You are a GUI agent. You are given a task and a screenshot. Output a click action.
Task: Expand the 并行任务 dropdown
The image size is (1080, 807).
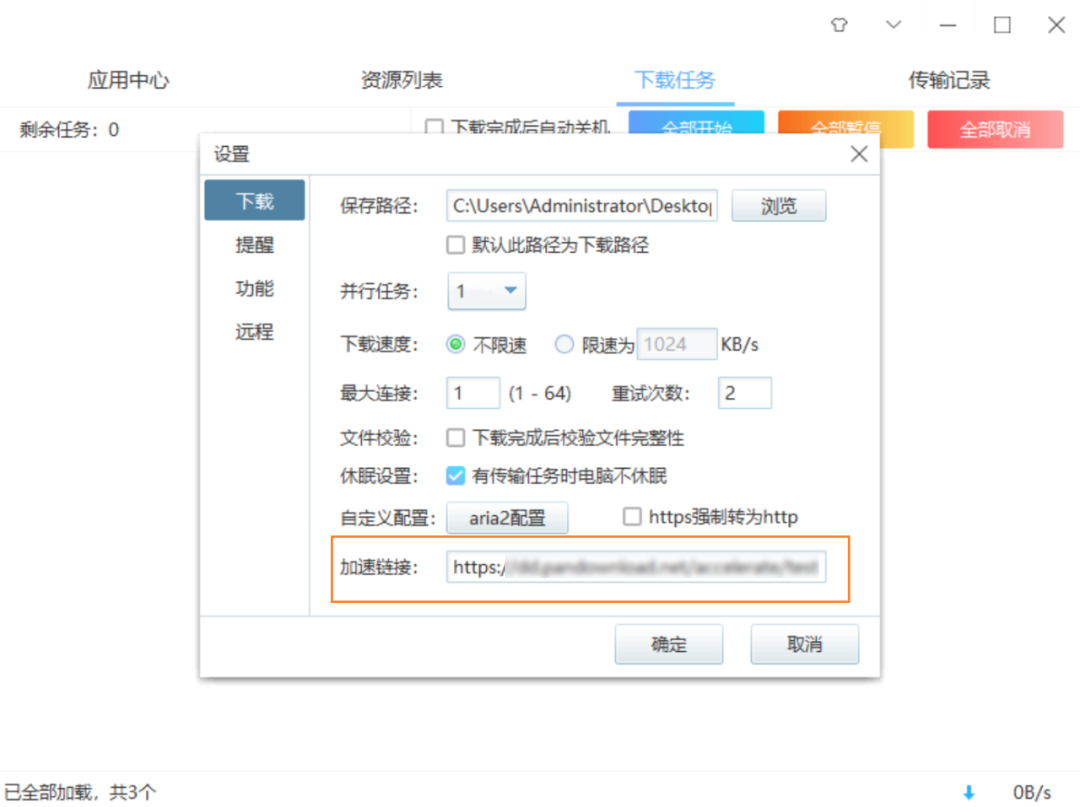[486, 291]
